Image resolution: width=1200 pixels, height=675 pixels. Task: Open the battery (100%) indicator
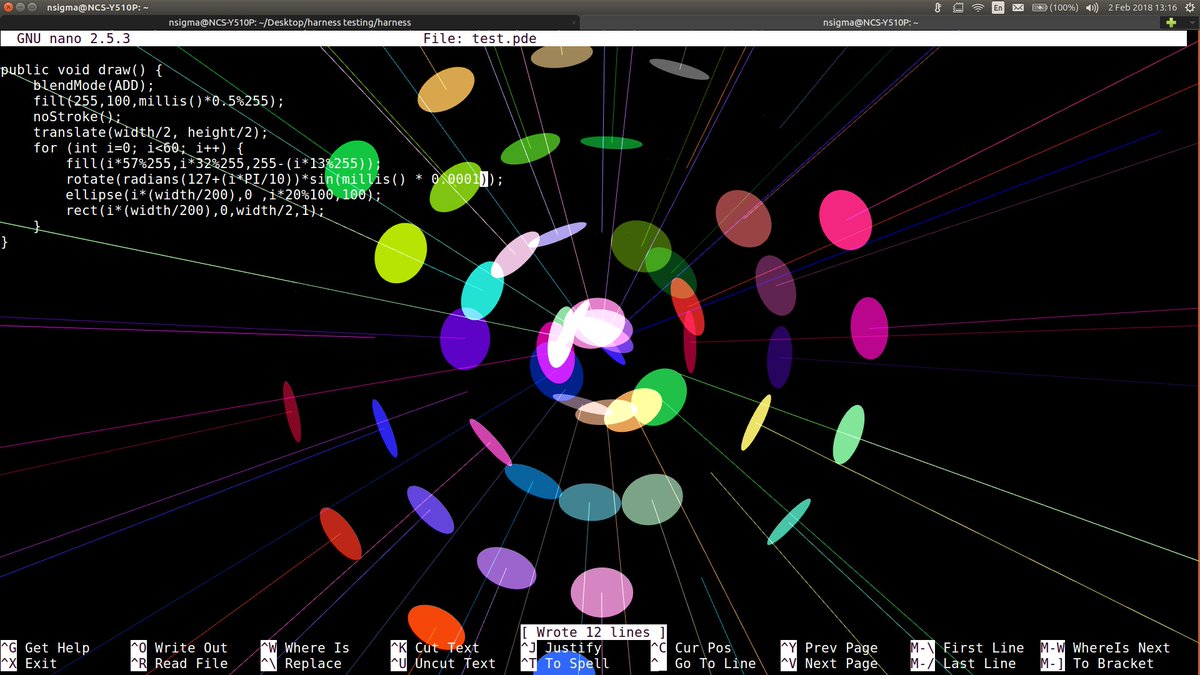(1055, 7)
